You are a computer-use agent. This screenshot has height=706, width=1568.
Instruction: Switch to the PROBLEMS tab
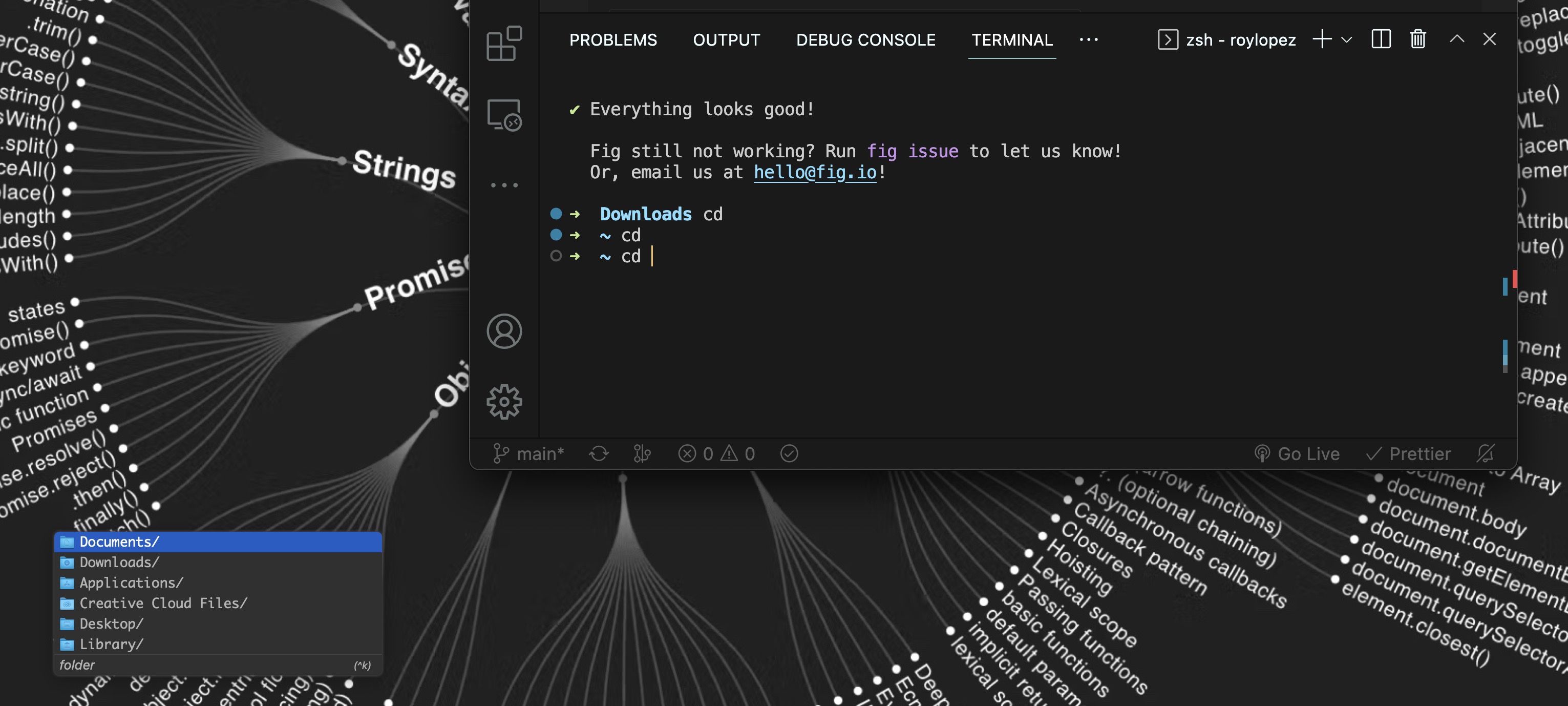613,40
